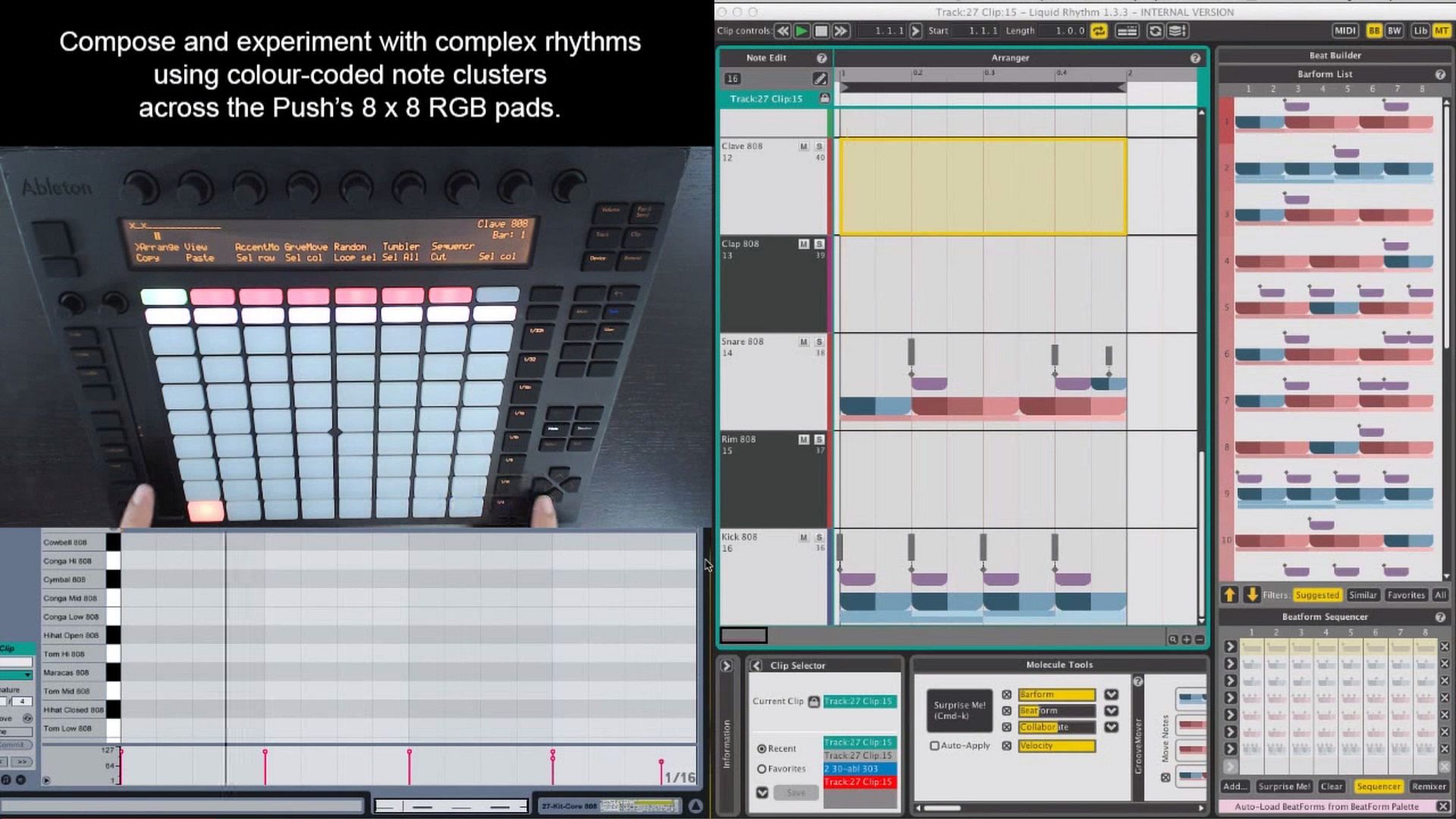Expand the Information side panel
Screen dimensions: 1456x819
click(726, 666)
